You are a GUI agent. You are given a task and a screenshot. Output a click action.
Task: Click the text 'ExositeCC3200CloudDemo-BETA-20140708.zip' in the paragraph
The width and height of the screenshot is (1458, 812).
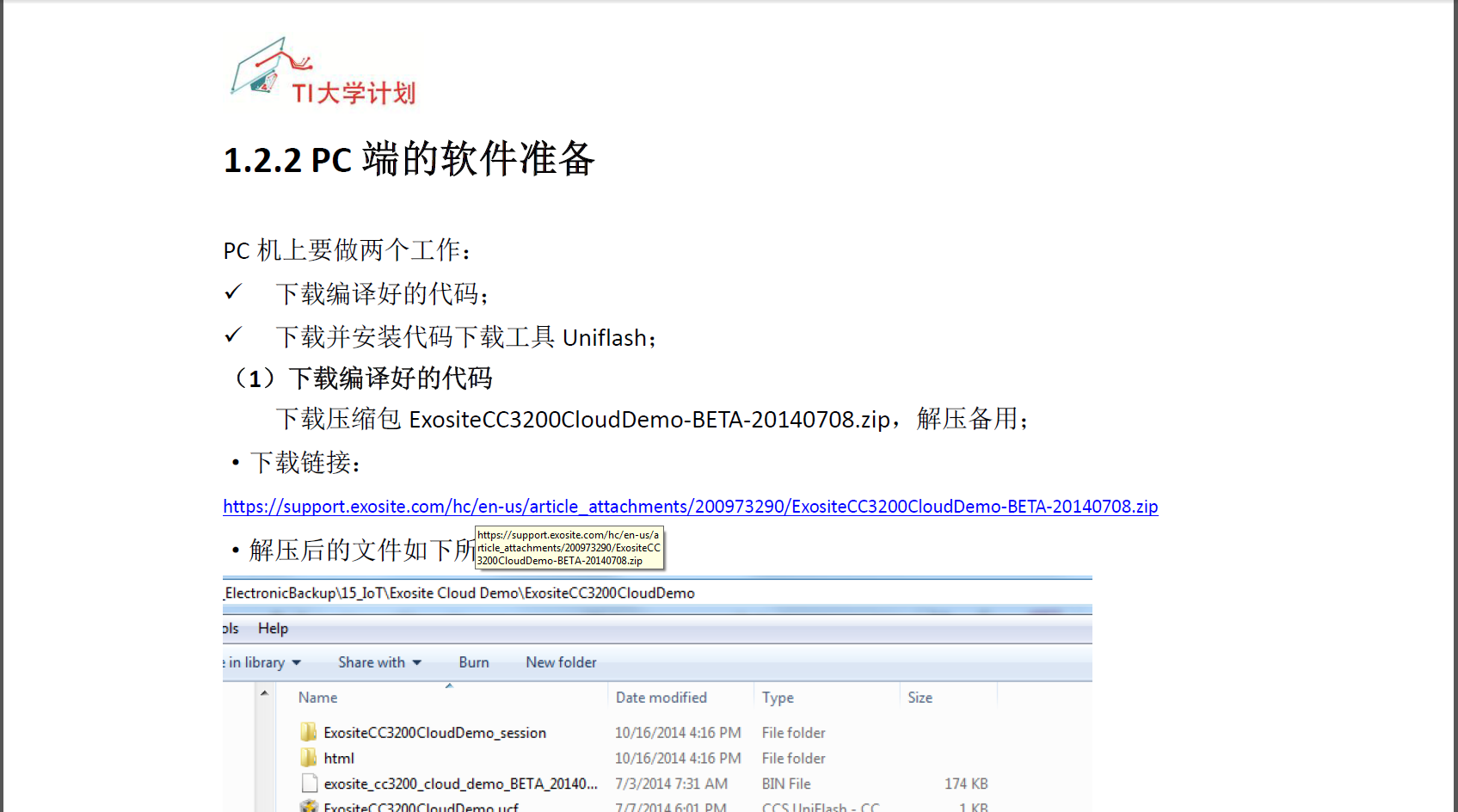point(649,420)
